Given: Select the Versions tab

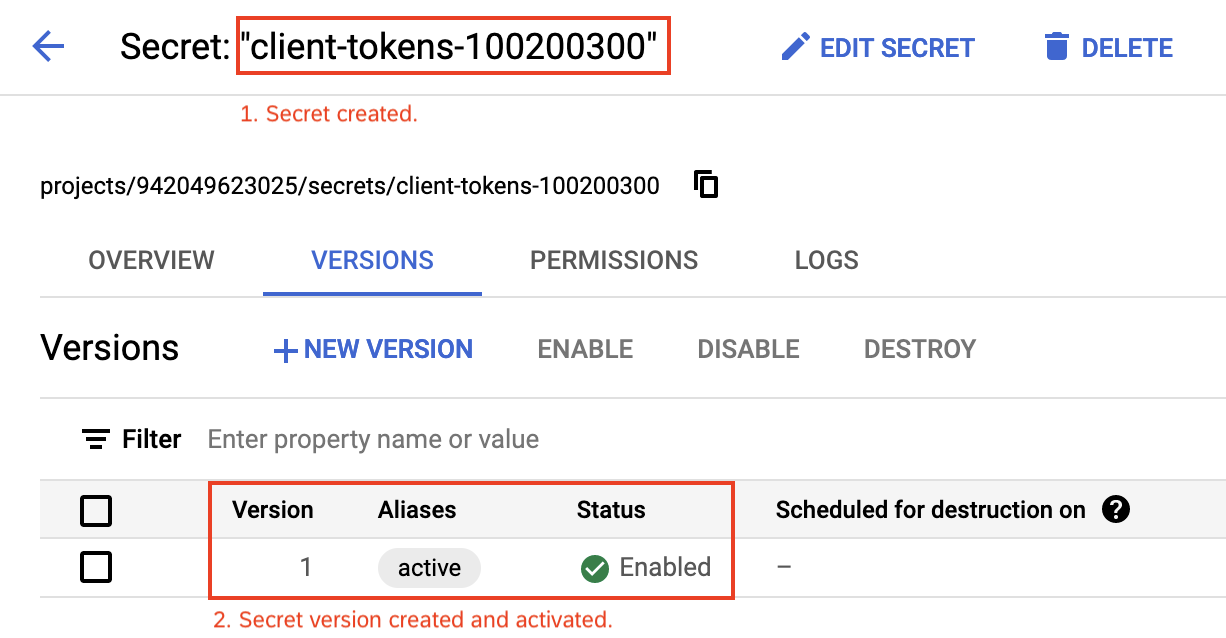Looking at the screenshot, I should tap(372, 261).
